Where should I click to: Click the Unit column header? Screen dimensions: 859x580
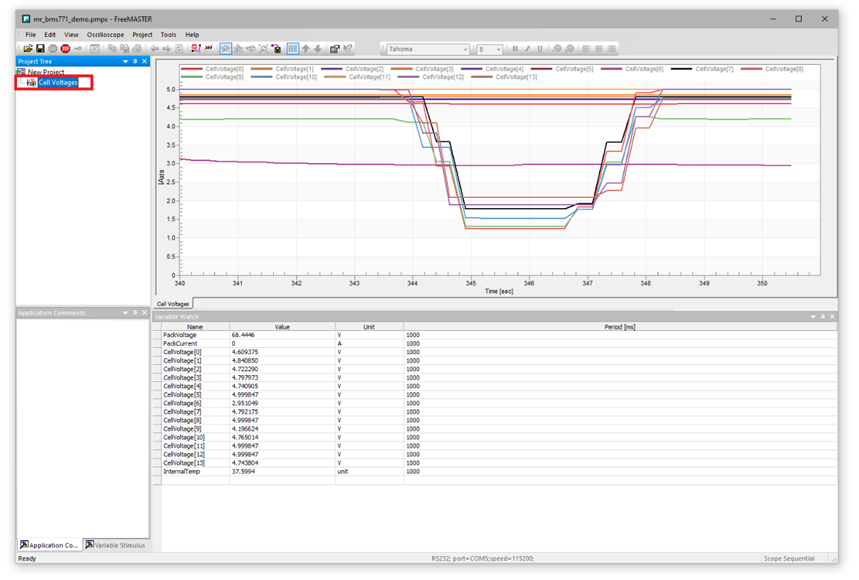[369, 327]
